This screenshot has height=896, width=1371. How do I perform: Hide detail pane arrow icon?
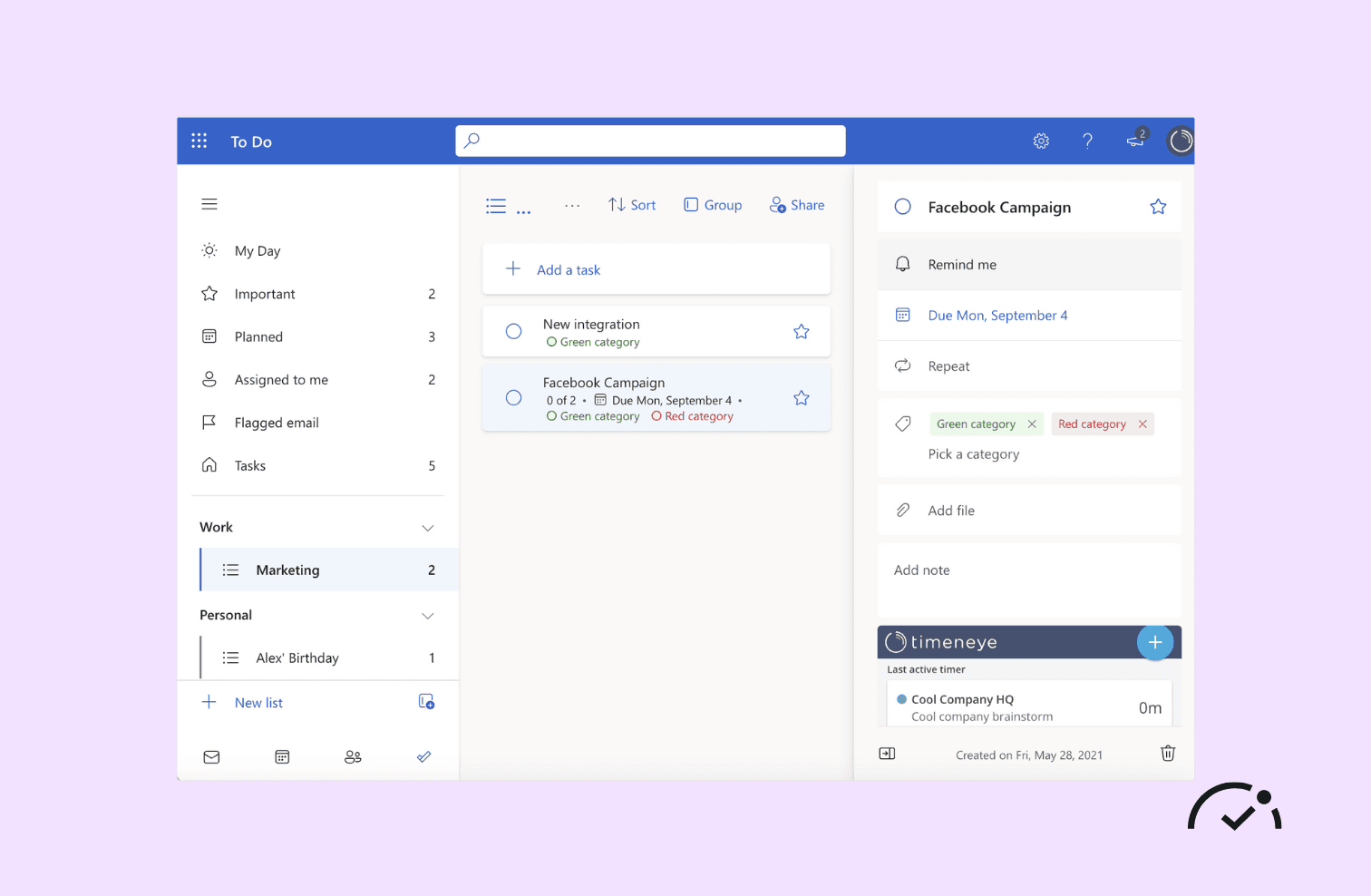coord(887,754)
